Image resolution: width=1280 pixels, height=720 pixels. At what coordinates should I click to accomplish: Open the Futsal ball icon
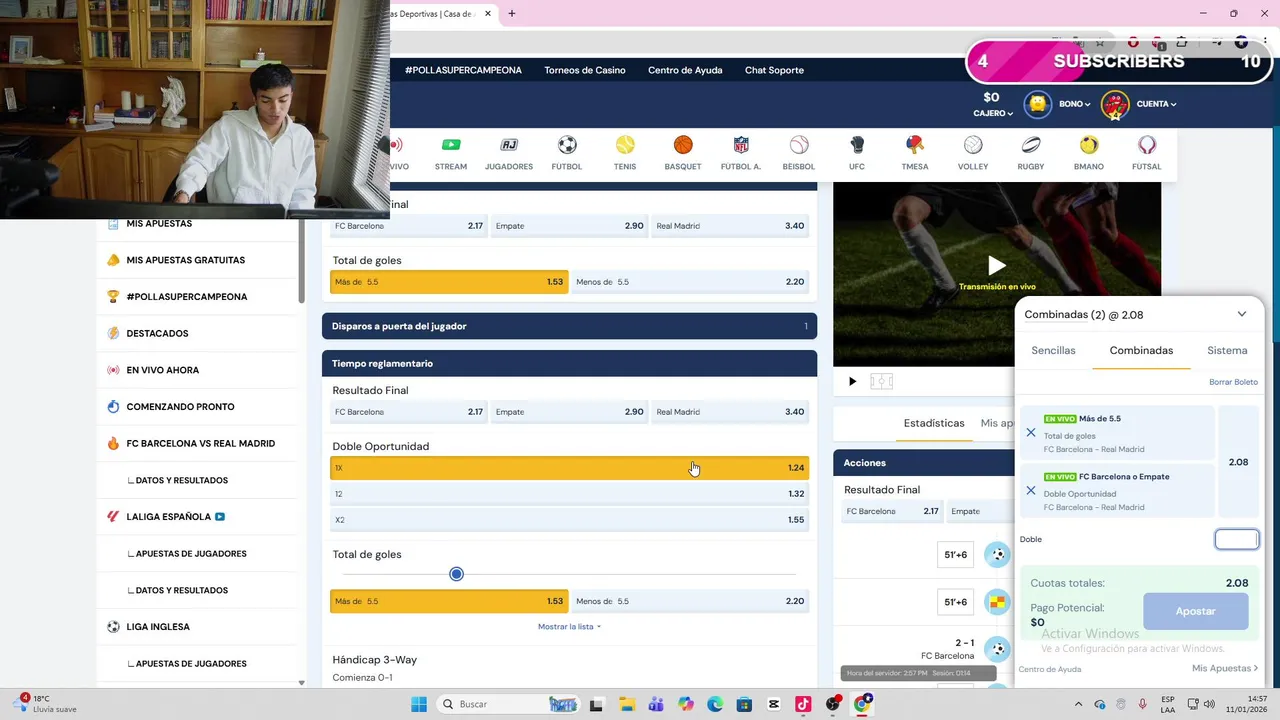[x=1147, y=145]
